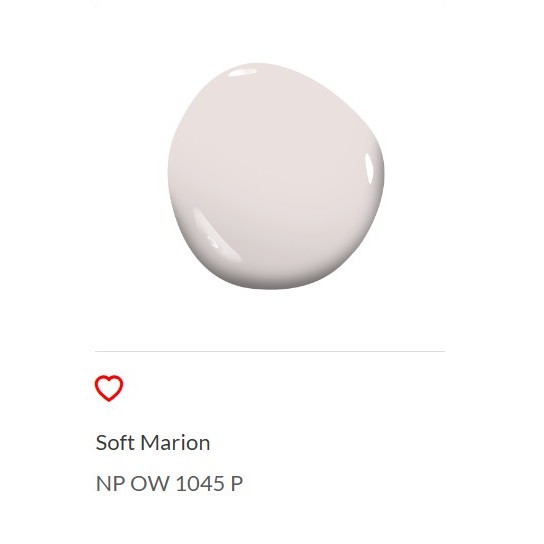Click the trailing P in the color code
The image size is (544, 544).
click(x=237, y=483)
